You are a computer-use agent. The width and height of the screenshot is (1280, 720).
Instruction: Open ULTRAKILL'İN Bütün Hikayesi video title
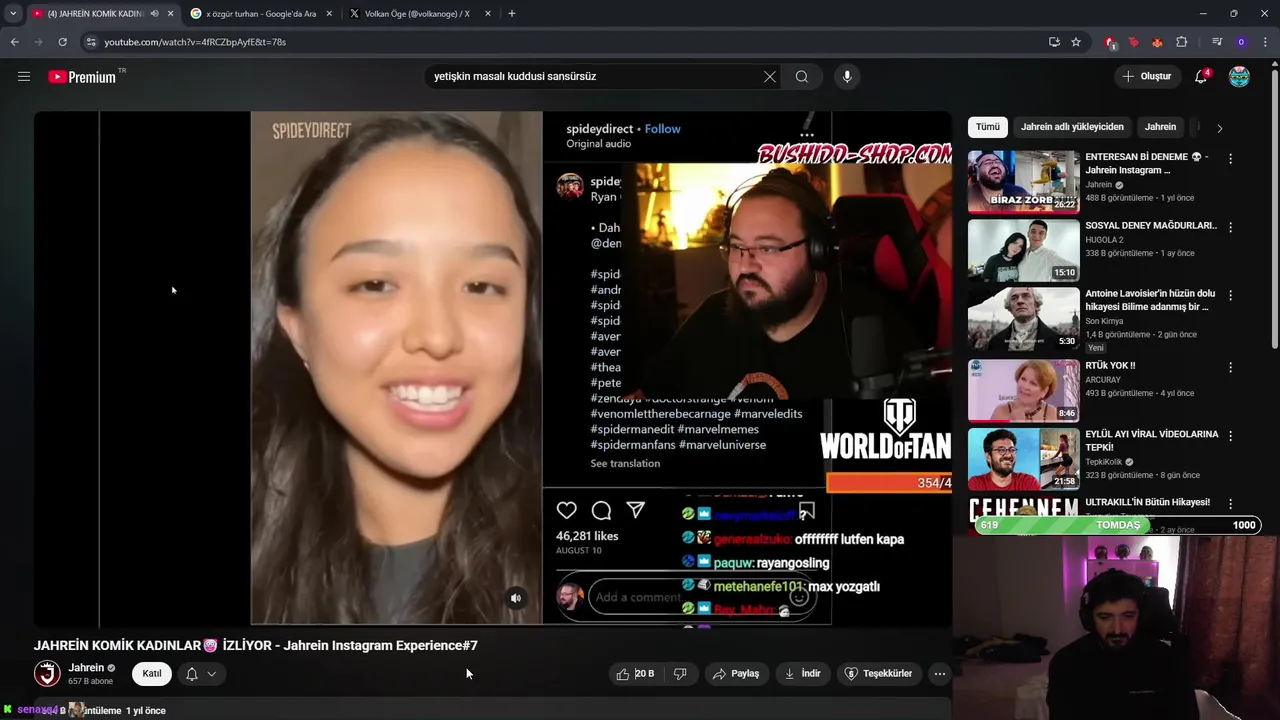(x=1148, y=502)
